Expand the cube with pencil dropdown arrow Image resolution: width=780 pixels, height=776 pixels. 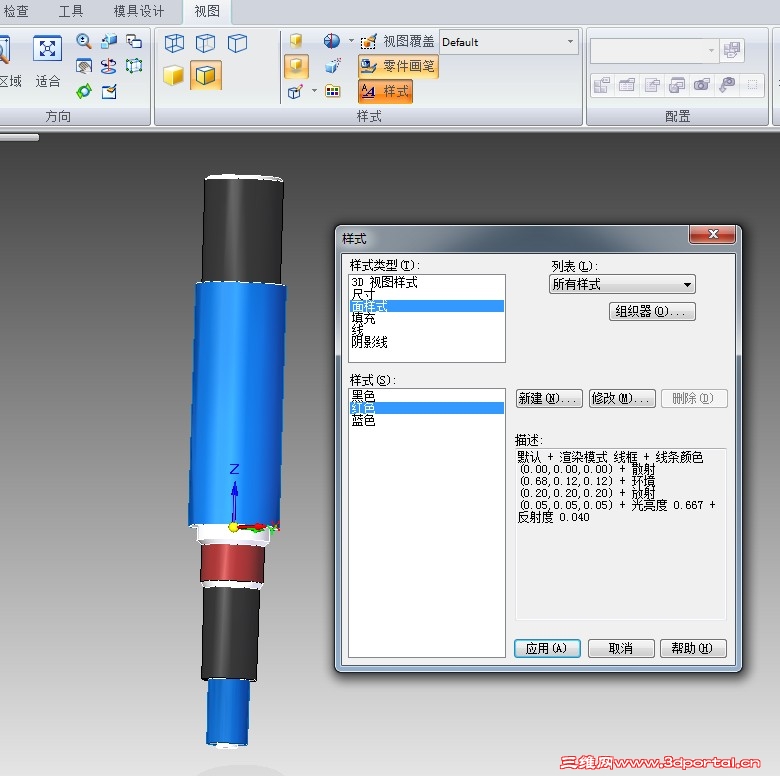point(314,91)
